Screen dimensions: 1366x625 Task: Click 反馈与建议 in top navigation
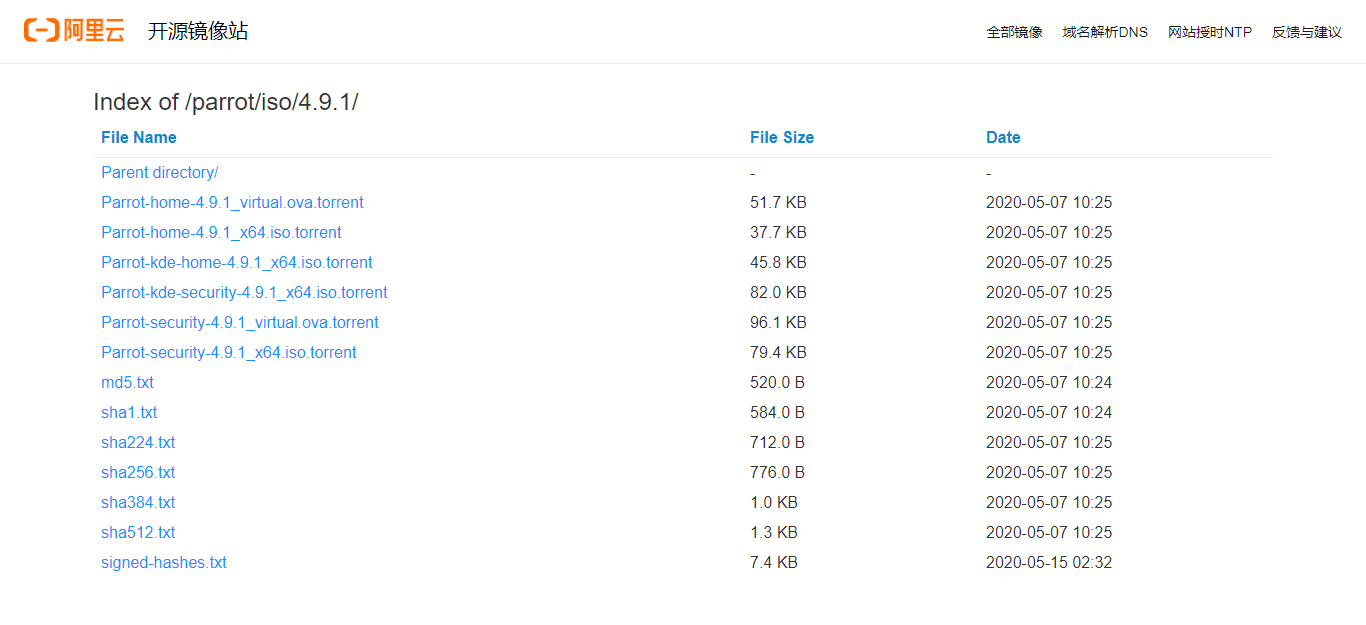(1306, 32)
